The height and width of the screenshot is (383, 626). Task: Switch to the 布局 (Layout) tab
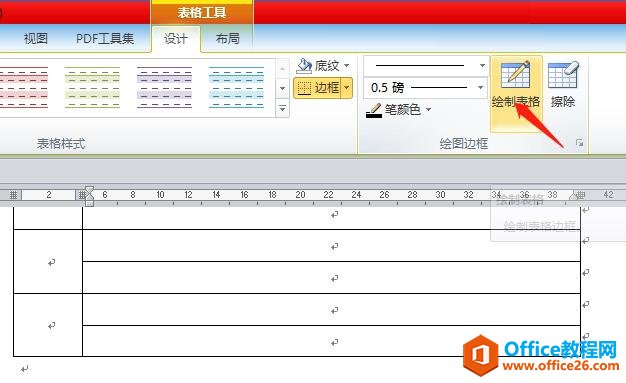point(228,39)
